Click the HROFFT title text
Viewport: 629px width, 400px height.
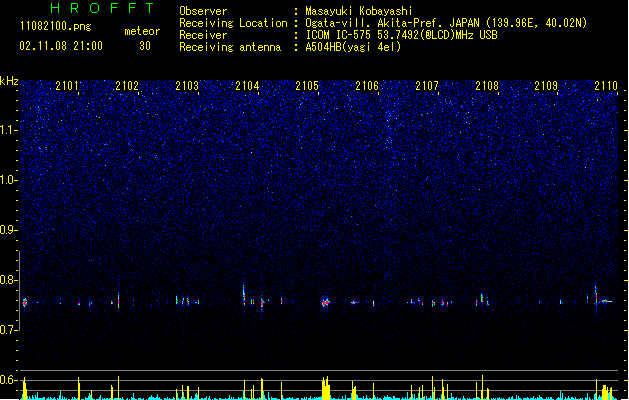point(102,8)
